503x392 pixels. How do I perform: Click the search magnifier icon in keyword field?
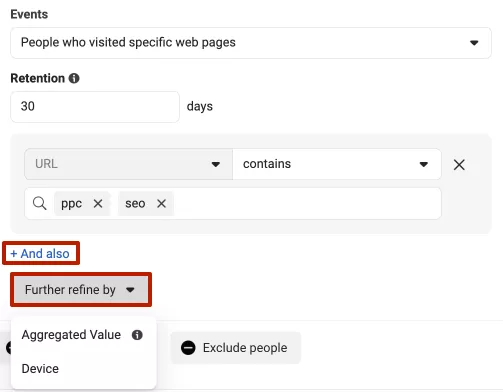click(40, 203)
